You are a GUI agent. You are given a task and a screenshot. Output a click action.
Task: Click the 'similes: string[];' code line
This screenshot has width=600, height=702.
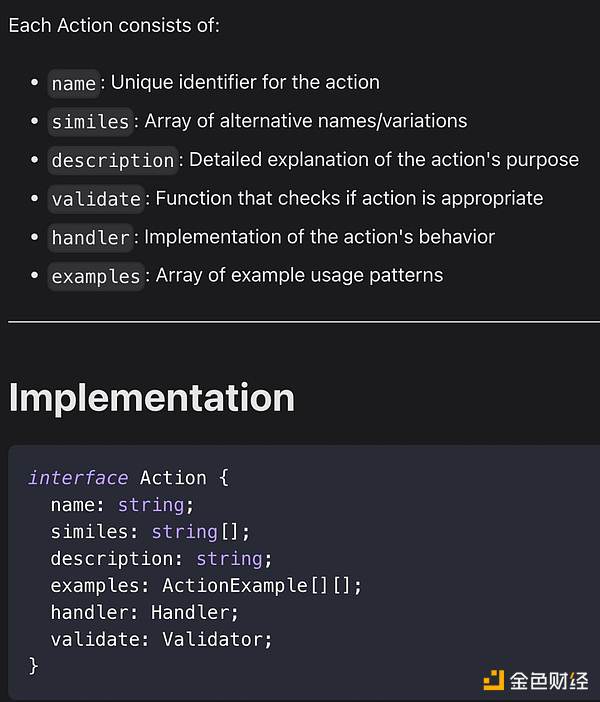click(150, 532)
